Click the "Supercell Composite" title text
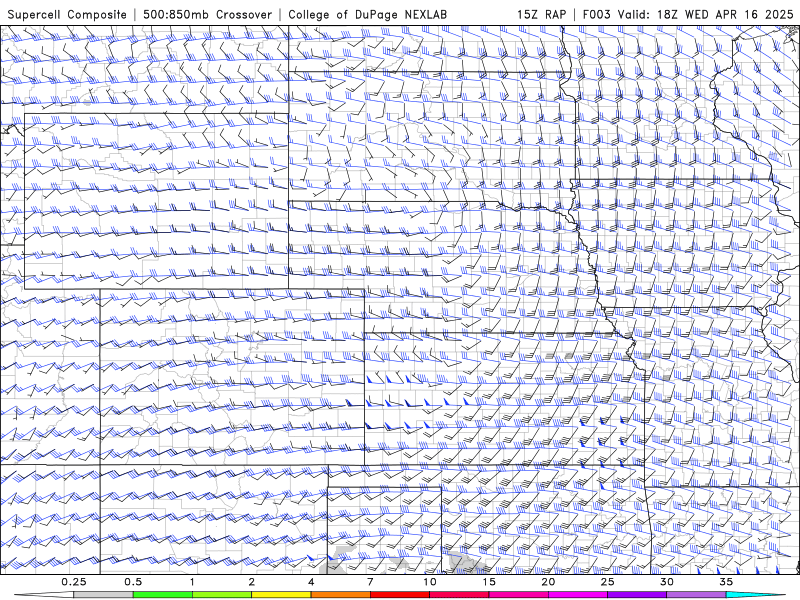 point(67,14)
